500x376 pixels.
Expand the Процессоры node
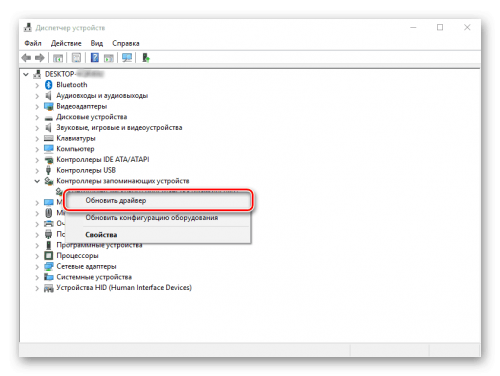click(37, 256)
